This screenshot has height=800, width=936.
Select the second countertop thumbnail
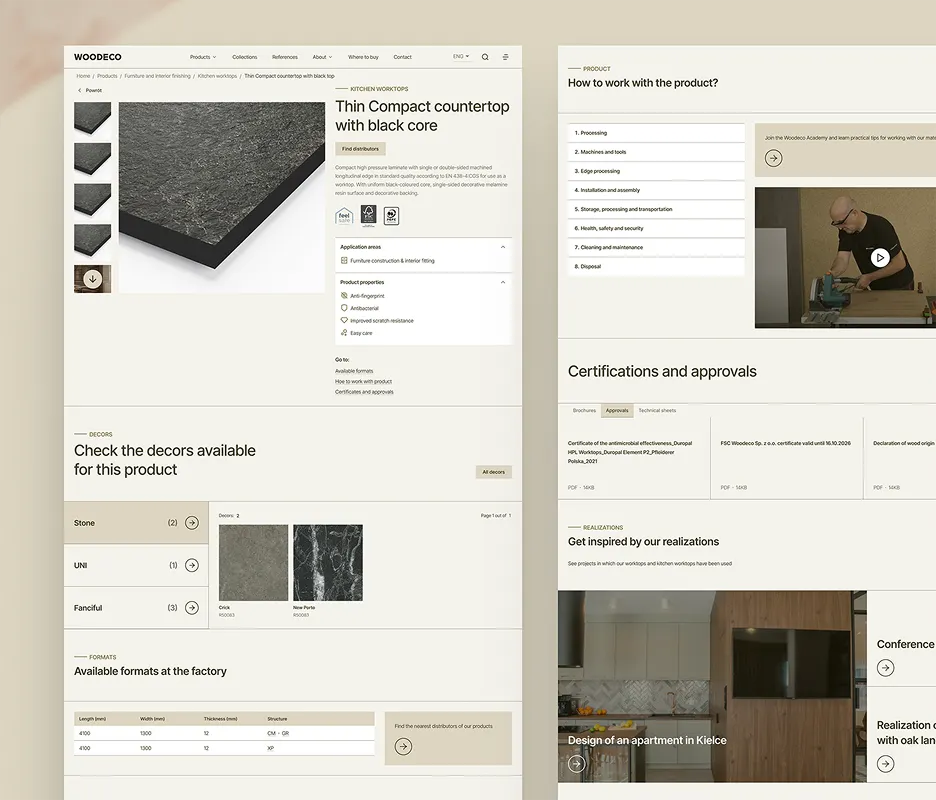tap(93, 158)
